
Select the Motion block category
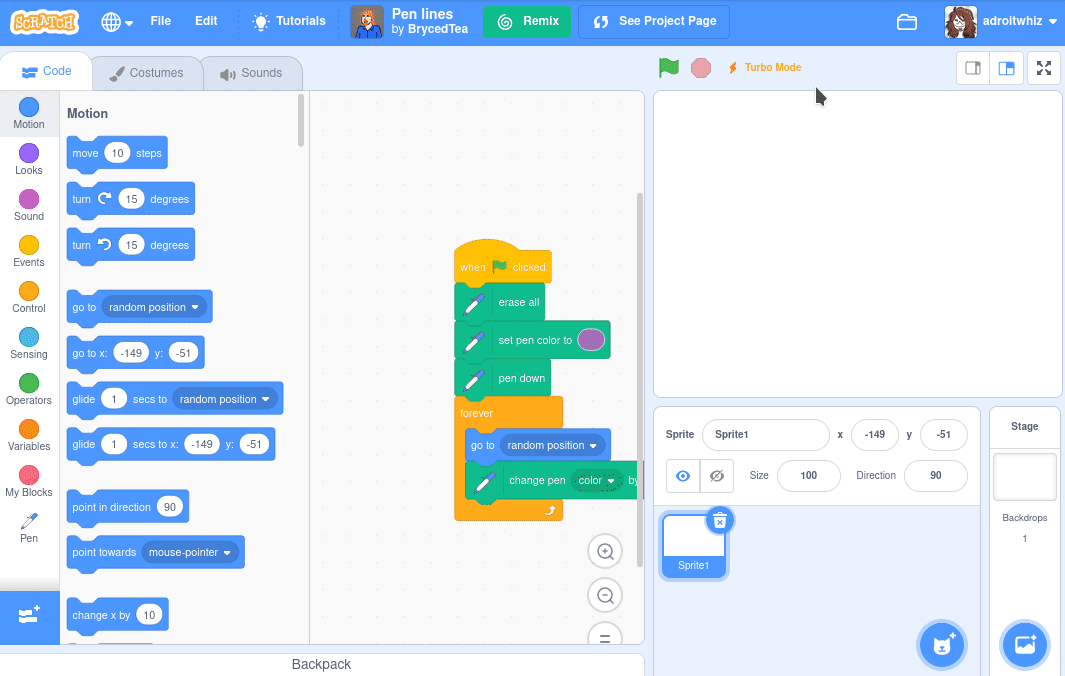[x=29, y=113]
